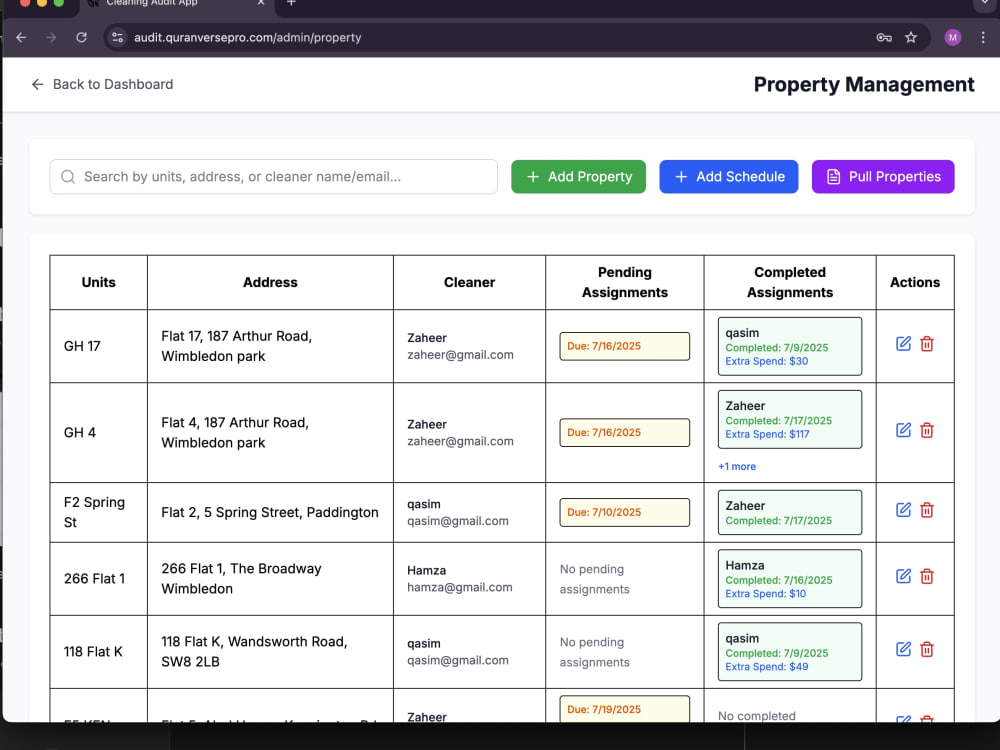This screenshot has width=1000, height=750.
Task: Click the address bar URL
Action: click(x=247, y=38)
